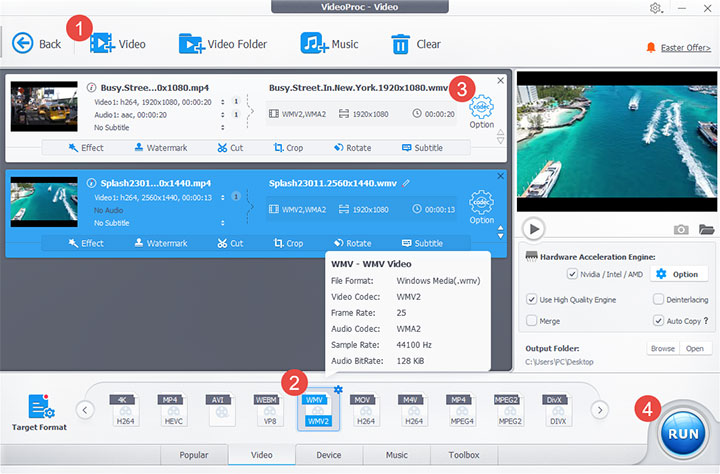Open Effect for Busy.Street video
The width and height of the screenshot is (720, 474).
coord(86,147)
